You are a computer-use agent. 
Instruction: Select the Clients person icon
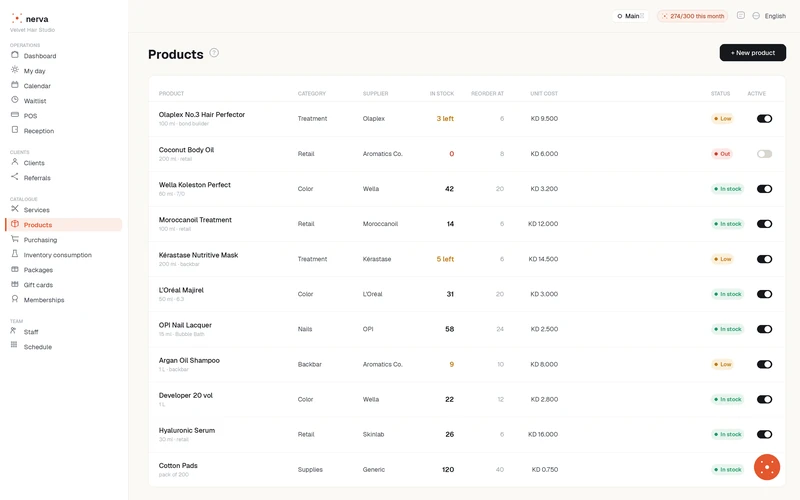pyautogui.click(x=15, y=162)
